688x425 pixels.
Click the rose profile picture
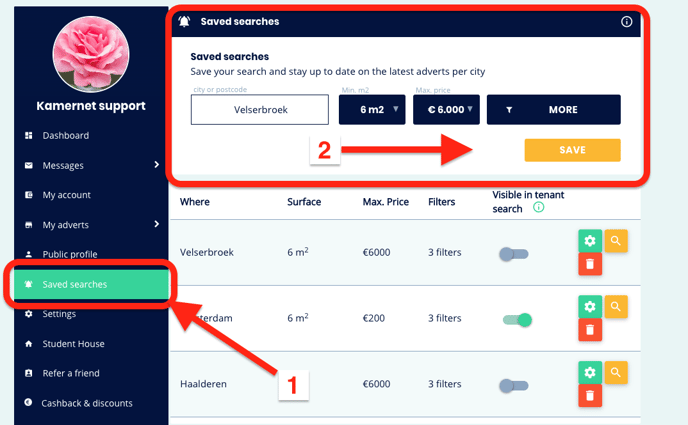91,54
